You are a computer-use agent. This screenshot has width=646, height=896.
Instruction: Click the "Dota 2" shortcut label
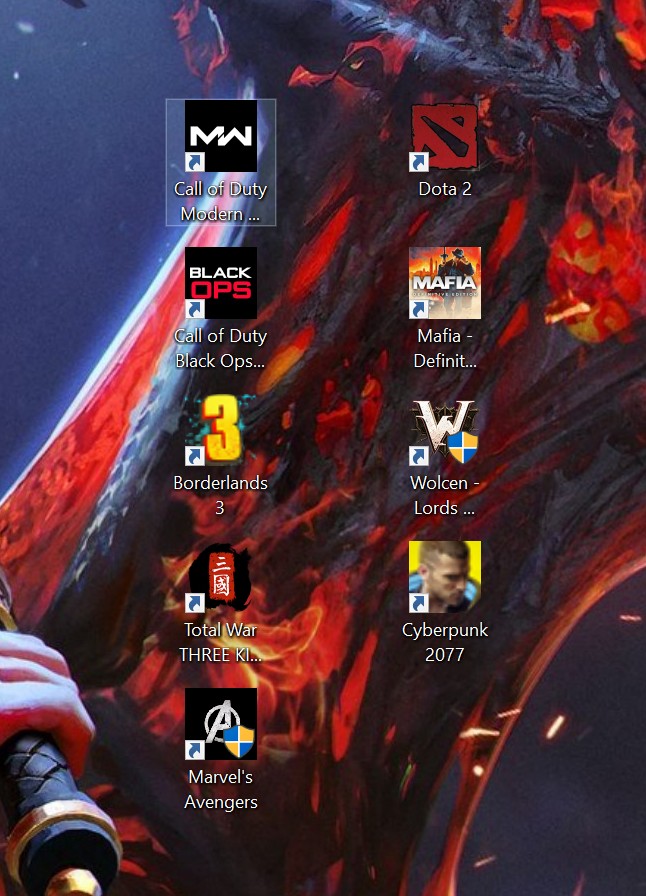[x=445, y=189]
